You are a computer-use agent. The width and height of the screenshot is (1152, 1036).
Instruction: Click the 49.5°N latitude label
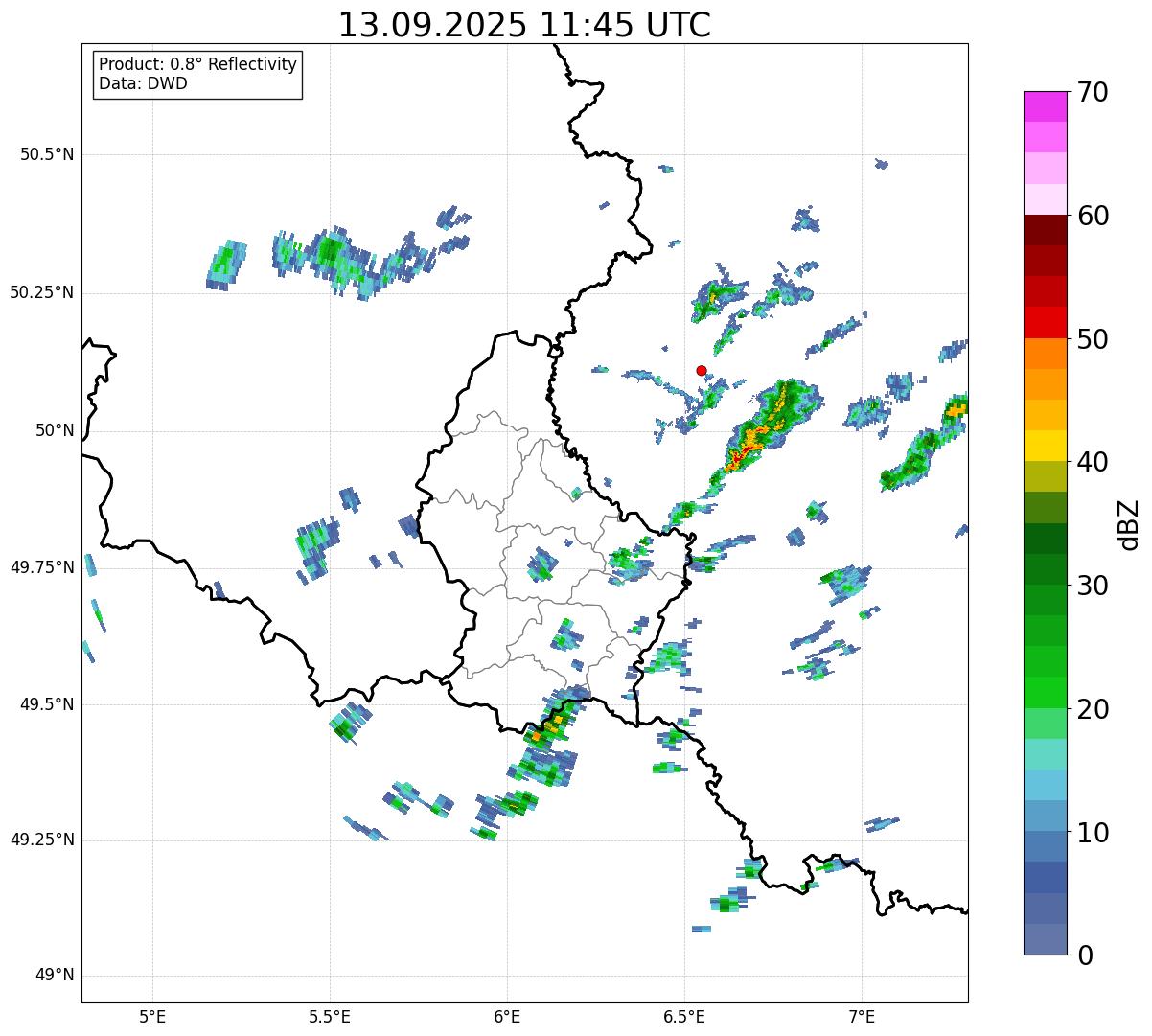46,704
